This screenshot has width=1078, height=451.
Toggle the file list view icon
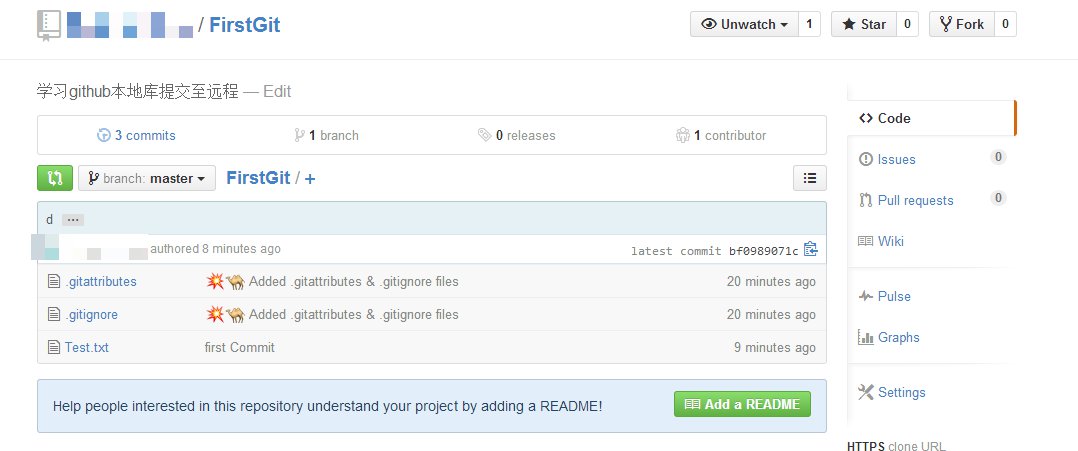tap(810, 178)
